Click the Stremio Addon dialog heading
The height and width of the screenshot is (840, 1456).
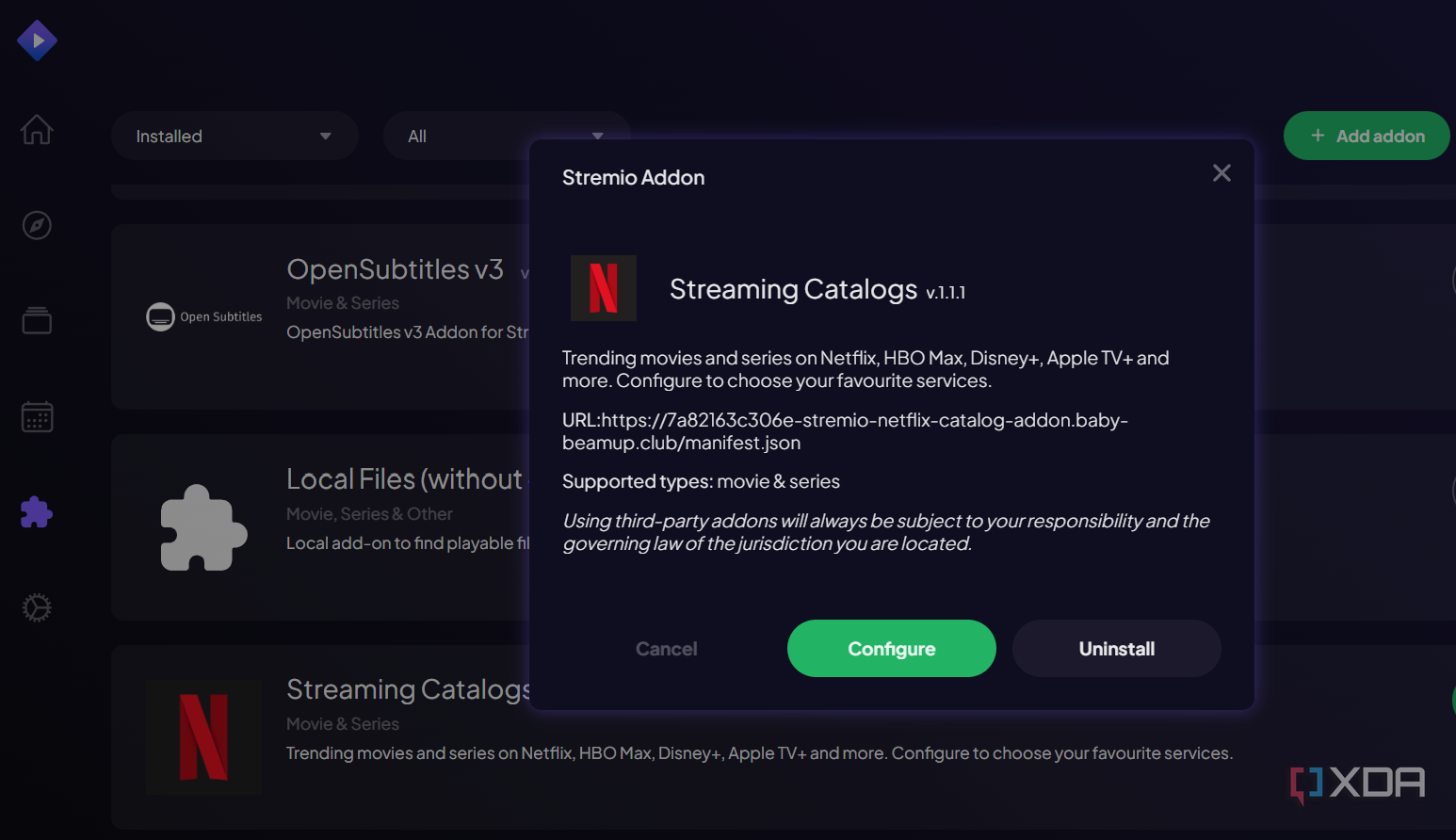tap(633, 177)
